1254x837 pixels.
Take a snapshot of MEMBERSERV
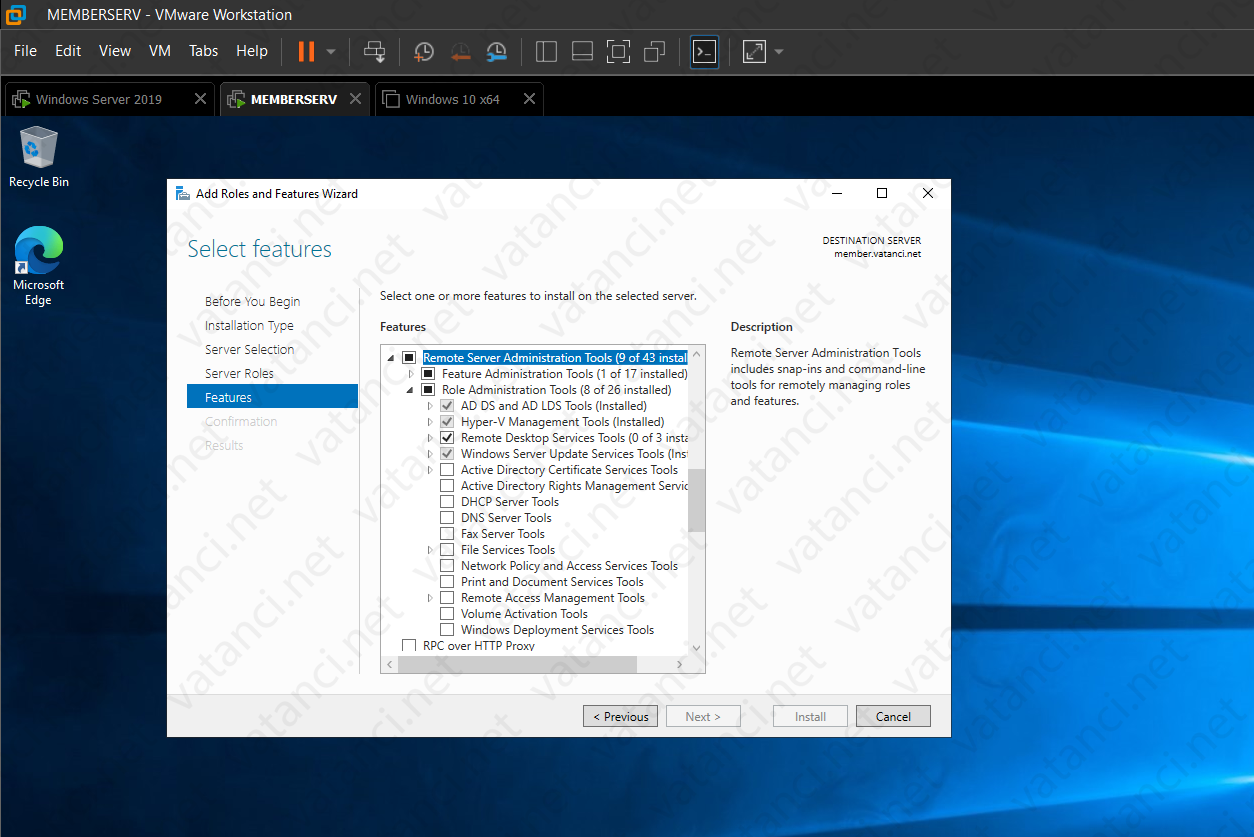pyautogui.click(x=423, y=51)
